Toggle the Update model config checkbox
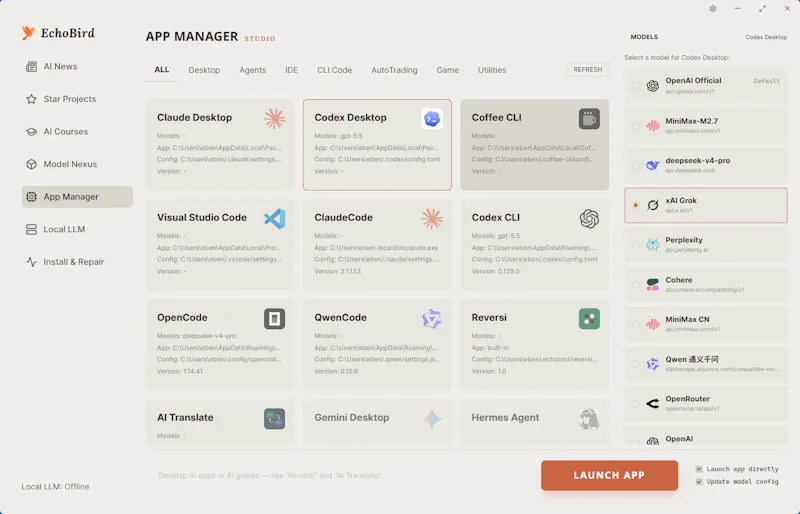 click(699, 481)
